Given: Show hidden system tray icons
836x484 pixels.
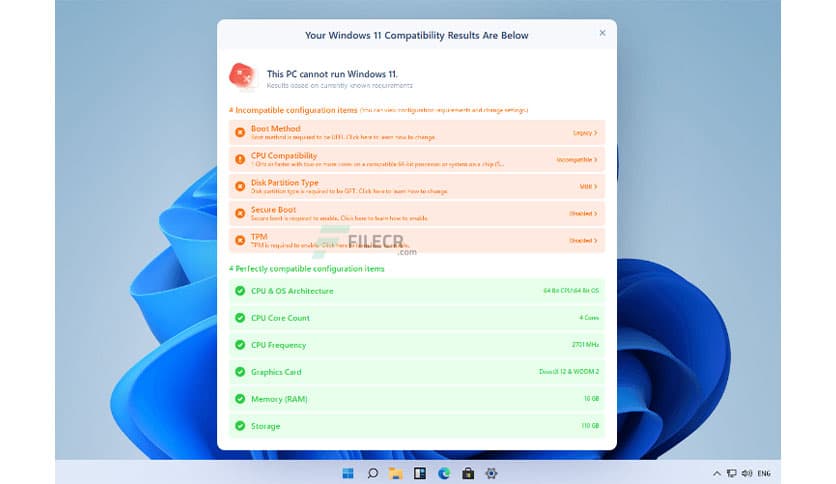Looking at the screenshot, I should [x=717, y=473].
